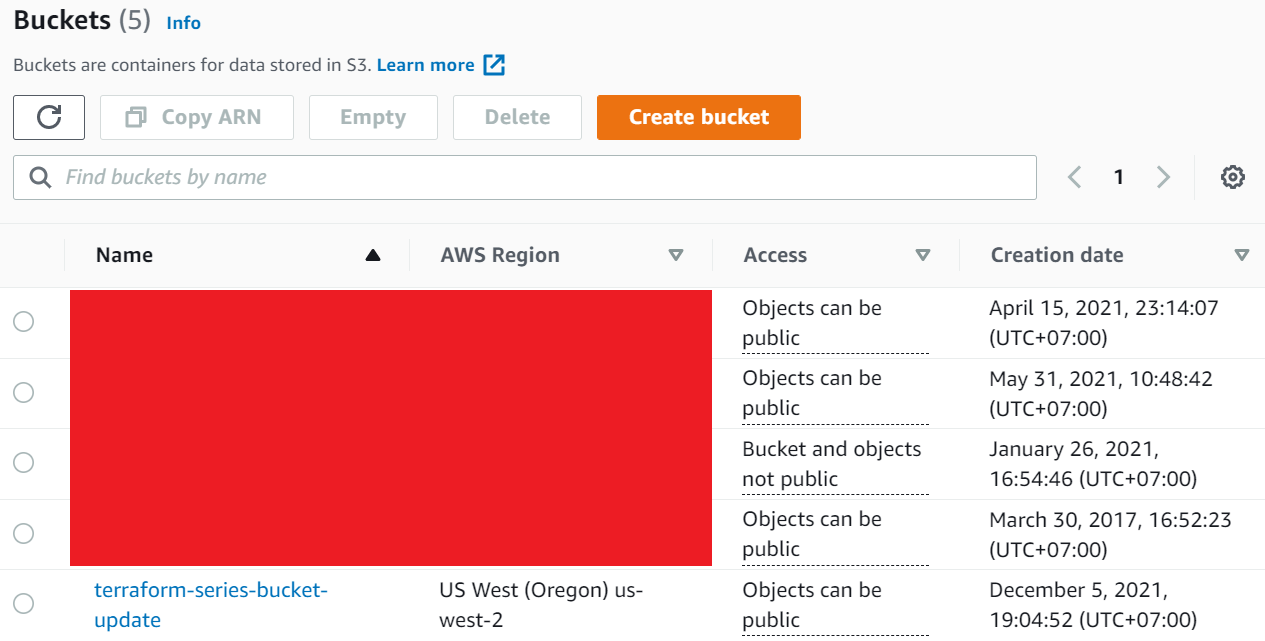Click the refresh buckets icon button
This screenshot has width=1265, height=641.
coord(49,117)
